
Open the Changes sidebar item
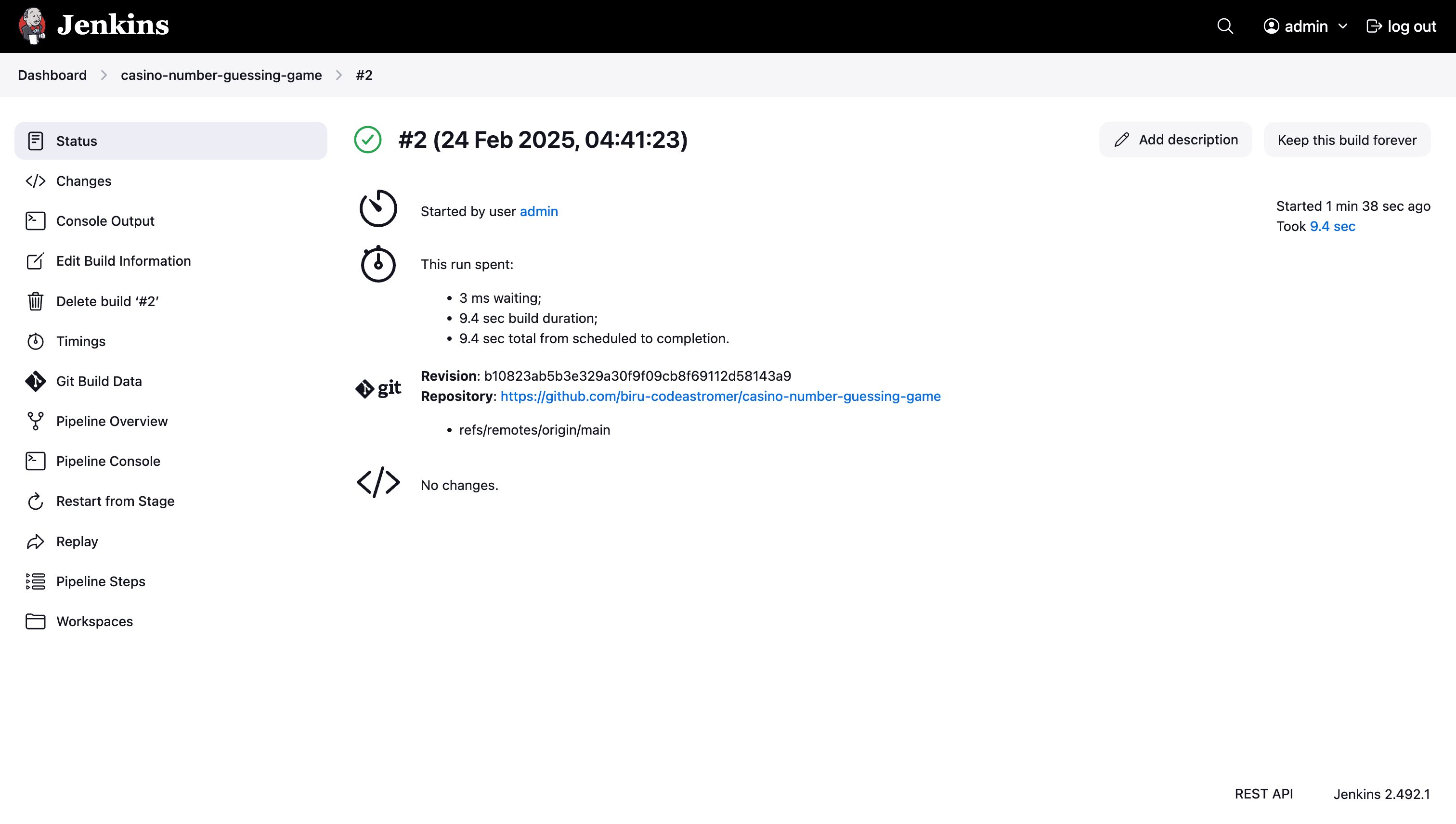click(x=84, y=181)
